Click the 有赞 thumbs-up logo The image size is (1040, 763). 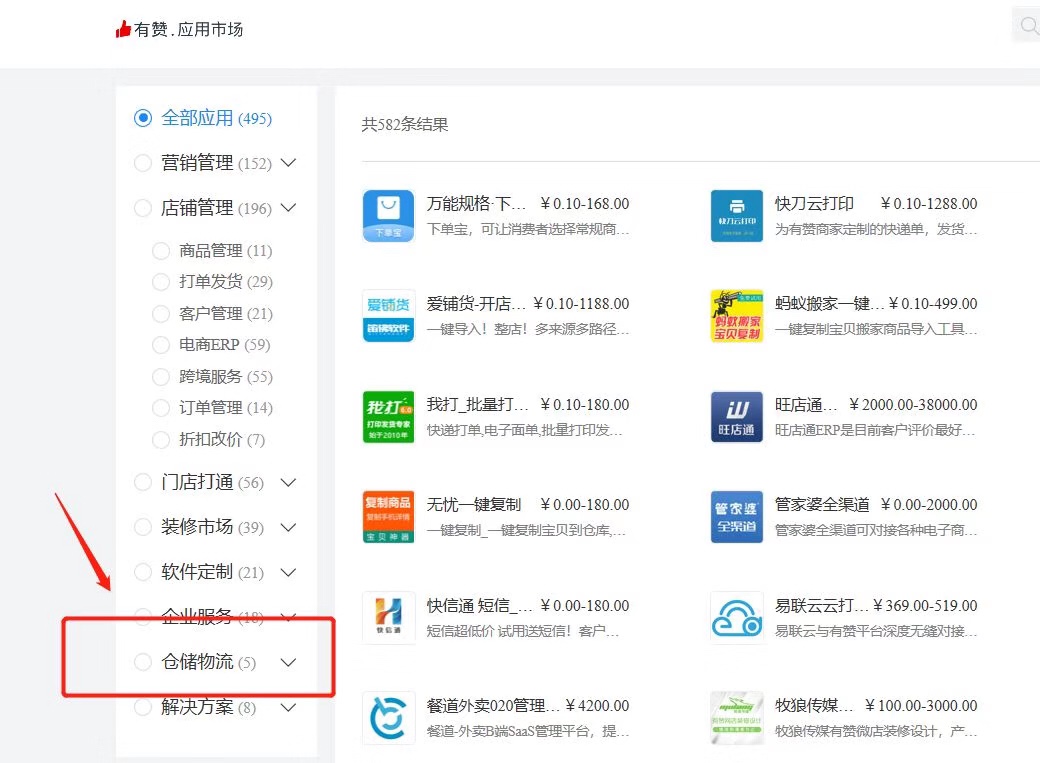click(x=123, y=29)
